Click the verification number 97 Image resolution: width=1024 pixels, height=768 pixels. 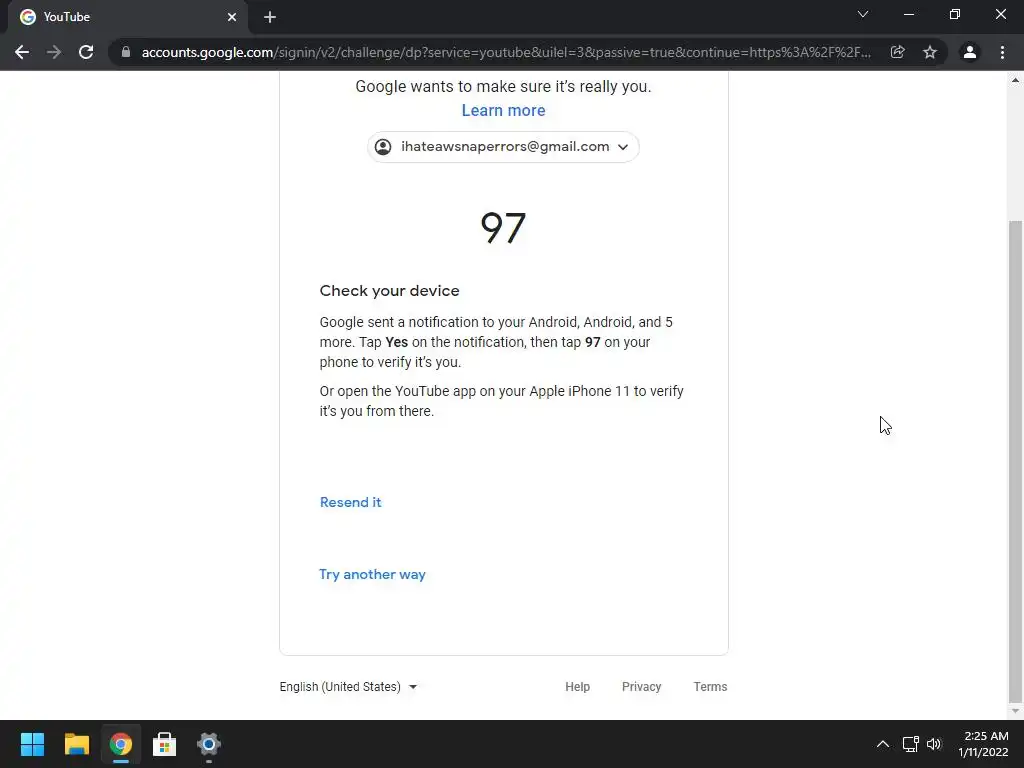point(504,228)
